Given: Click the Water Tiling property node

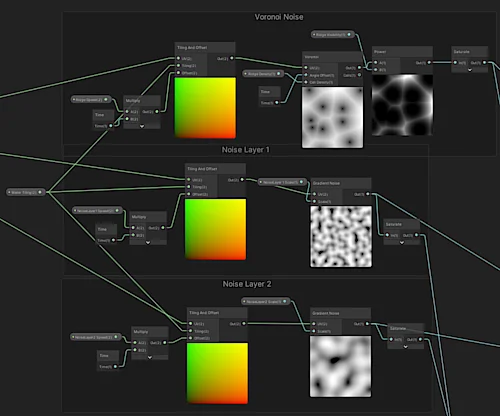Looking at the screenshot, I should point(26,192).
